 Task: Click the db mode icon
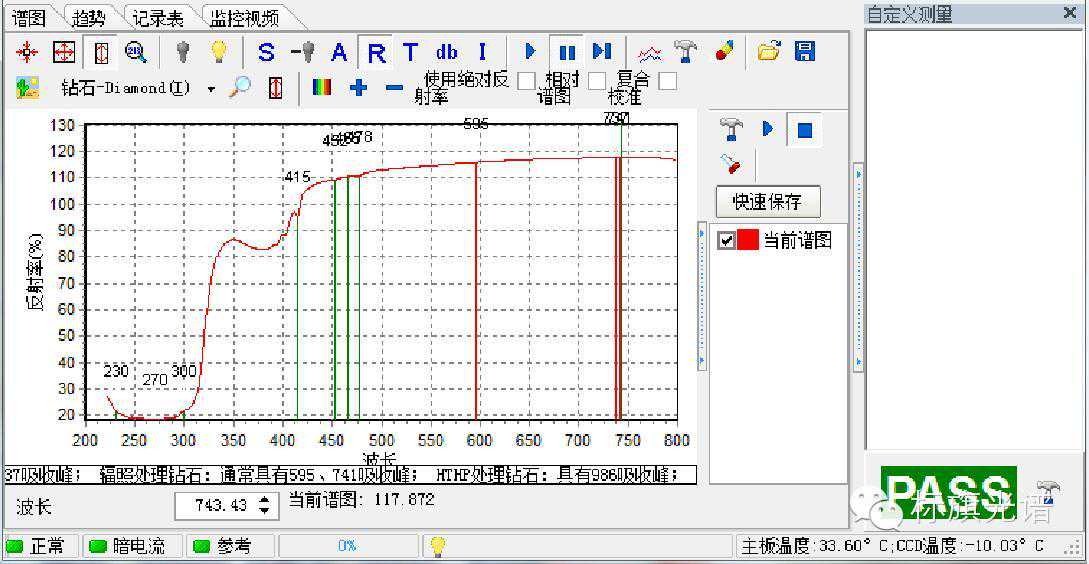point(446,52)
